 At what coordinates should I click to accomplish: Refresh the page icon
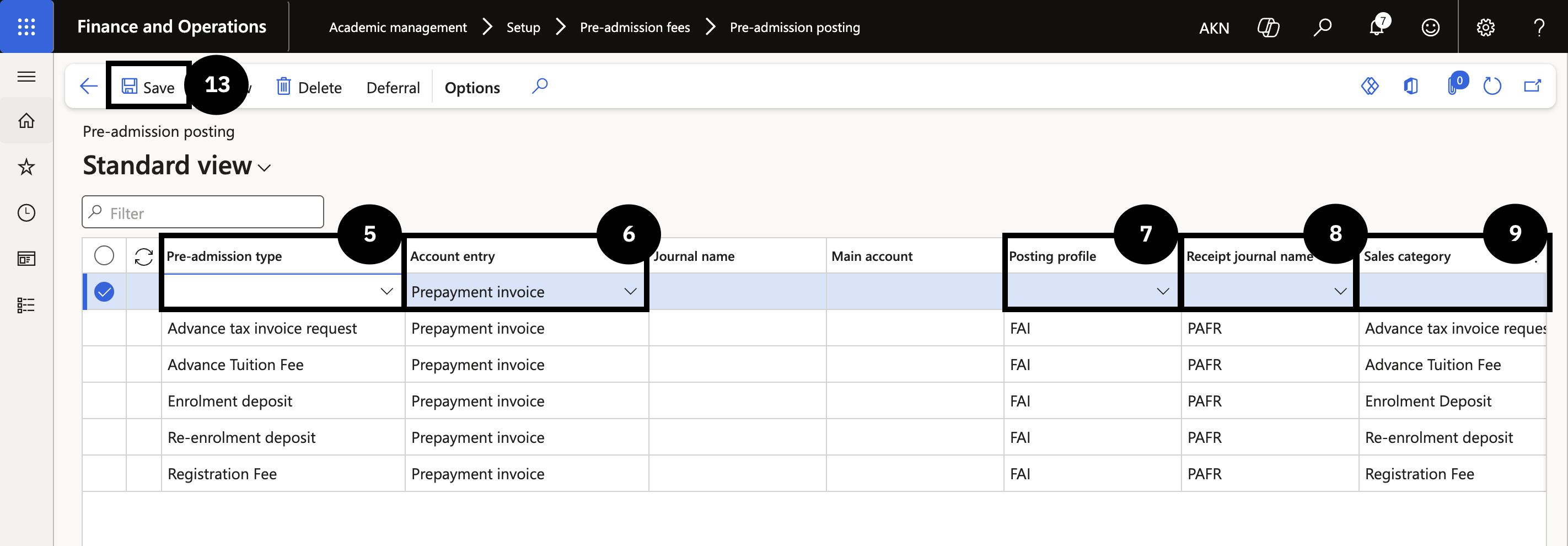(1492, 87)
